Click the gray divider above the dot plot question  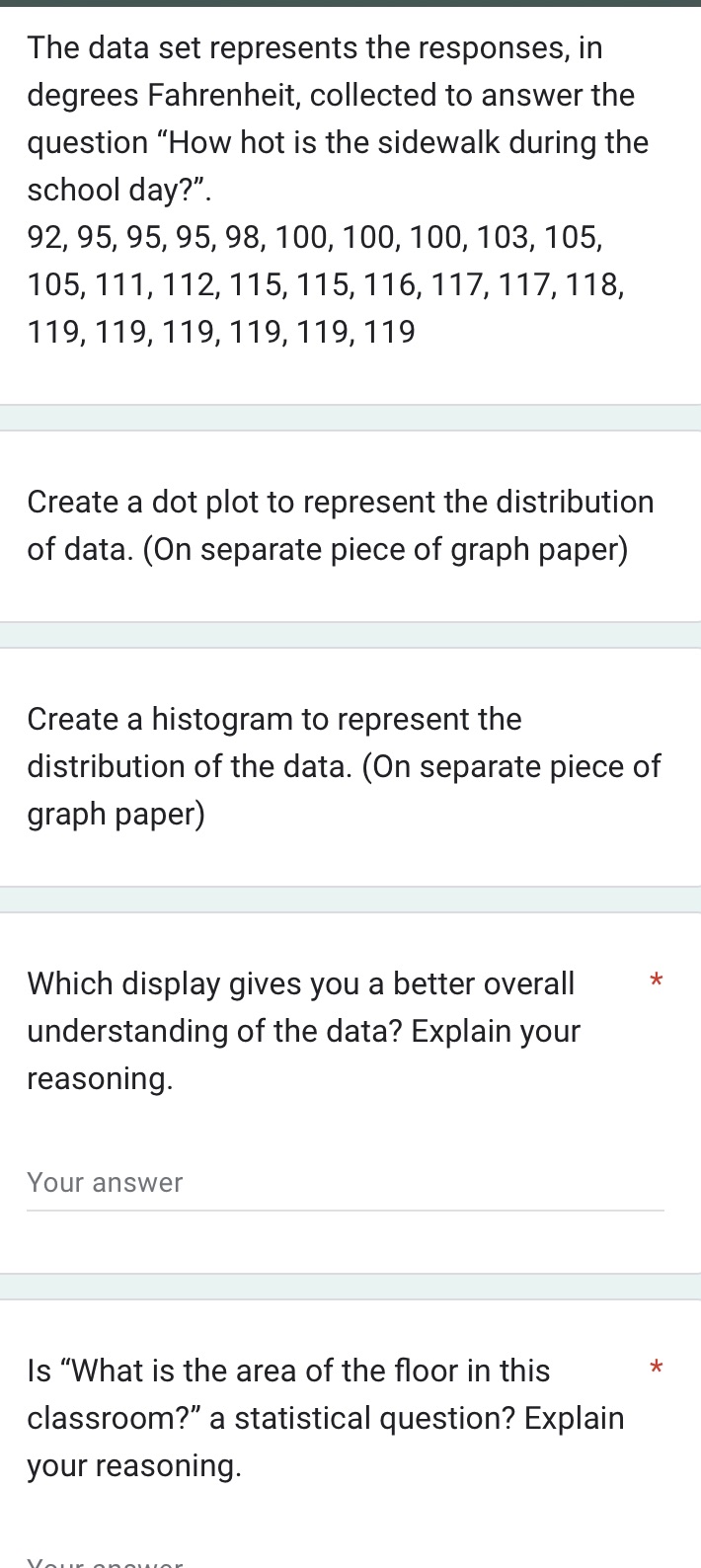point(350,416)
